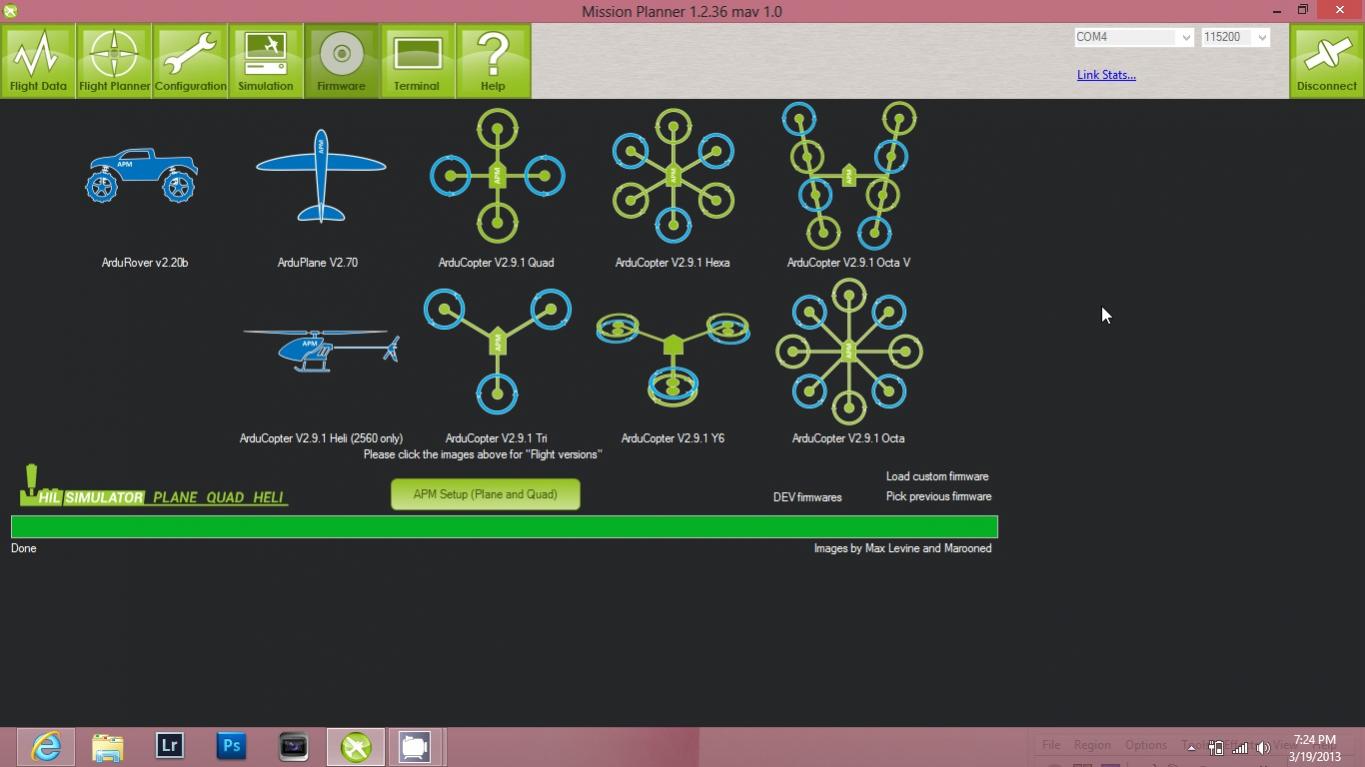
Task: Select the ArduCopter V2.9.1 Octa icon
Action: [x=849, y=351]
